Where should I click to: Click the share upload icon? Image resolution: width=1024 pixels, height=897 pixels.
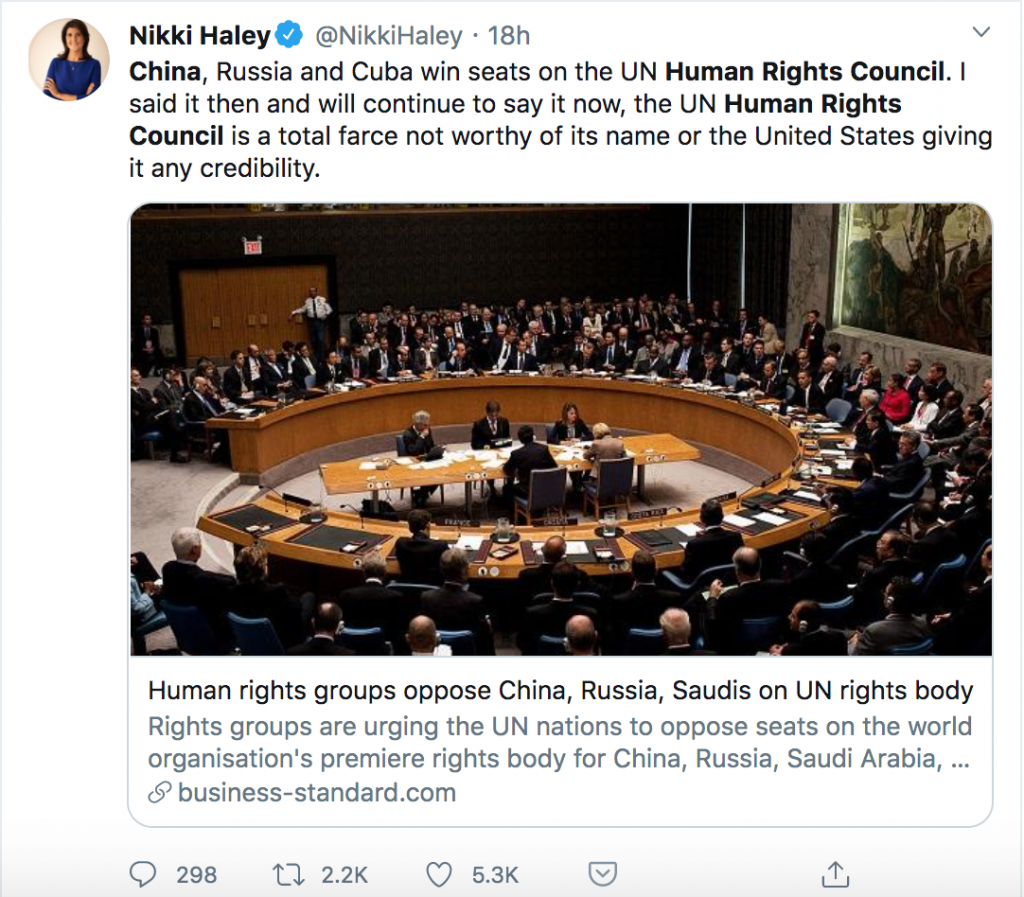click(x=835, y=874)
